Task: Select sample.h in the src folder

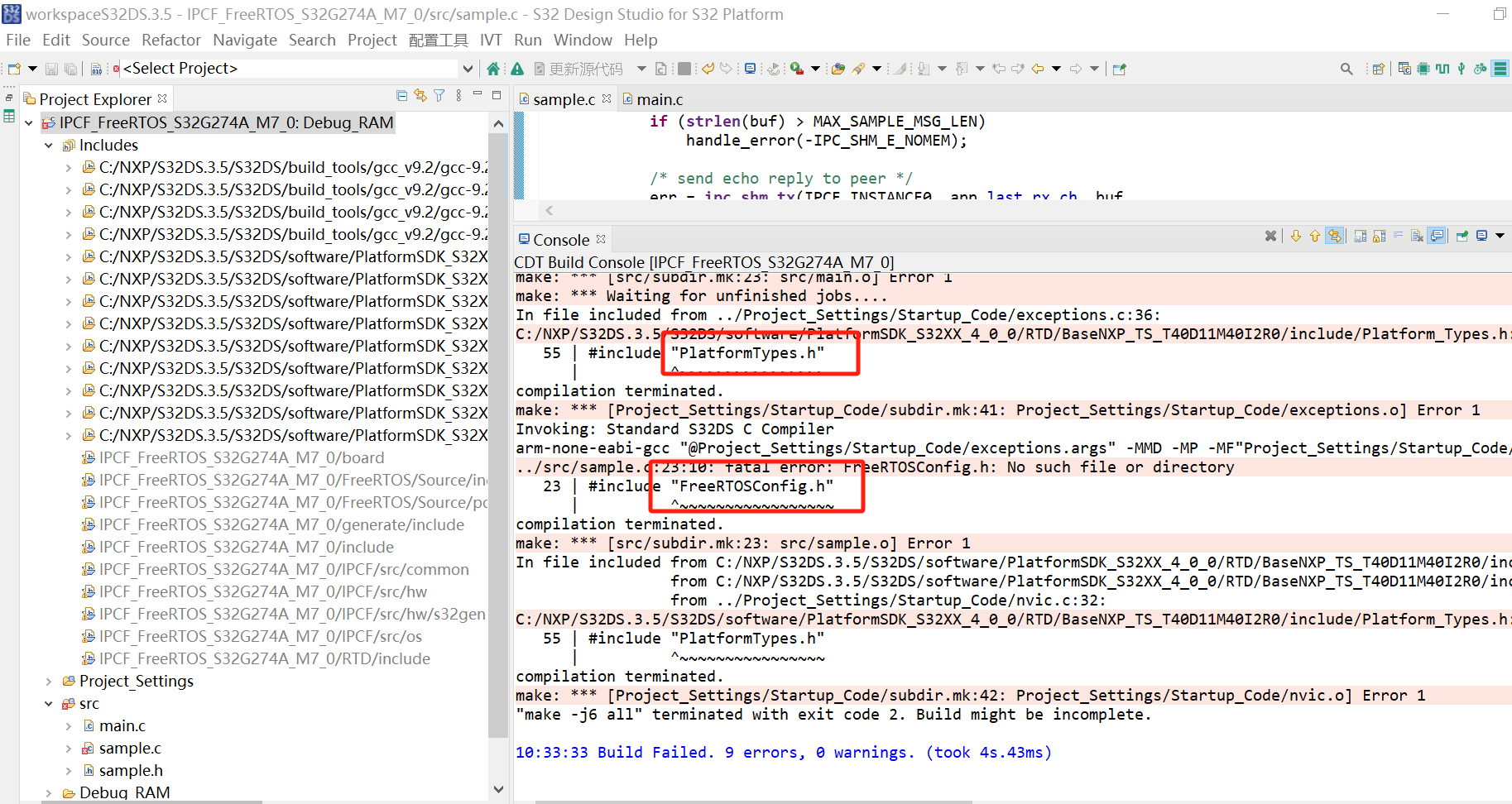Action: coord(130,769)
